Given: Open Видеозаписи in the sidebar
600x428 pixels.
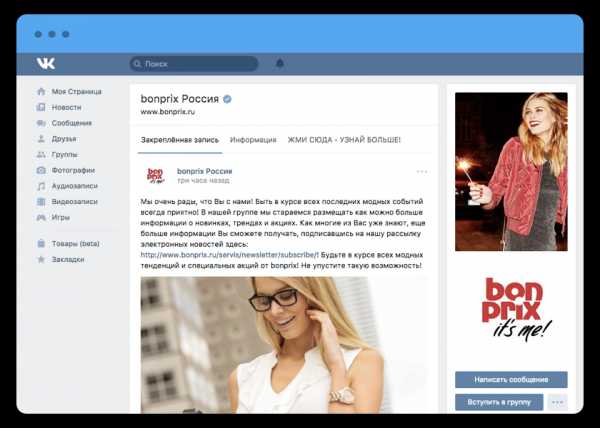Looking at the screenshot, I should coord(75,202).
